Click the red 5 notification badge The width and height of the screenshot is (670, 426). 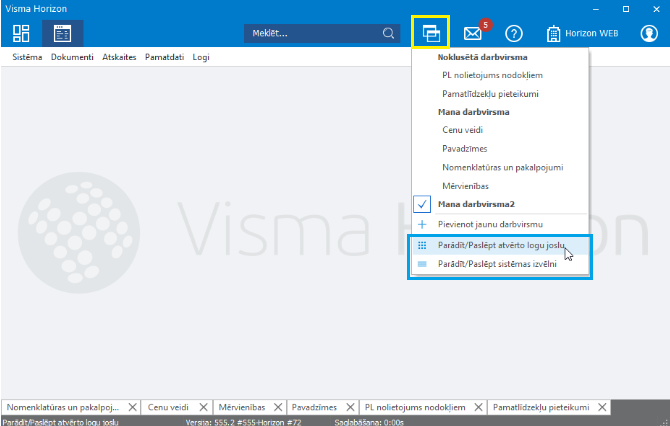tap(485, 25)
